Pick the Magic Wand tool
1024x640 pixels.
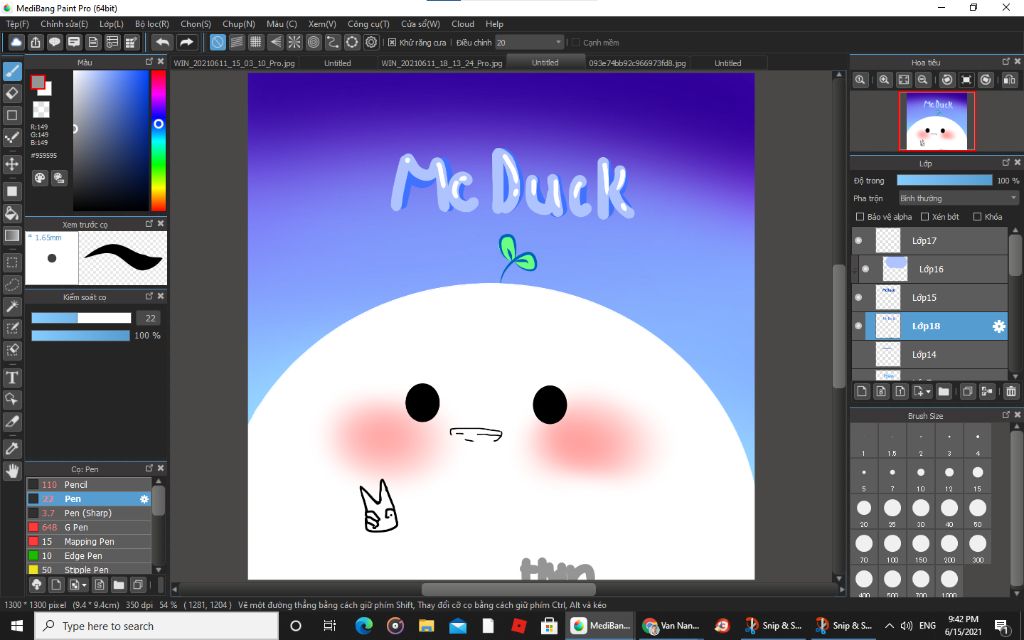point(12,306)
